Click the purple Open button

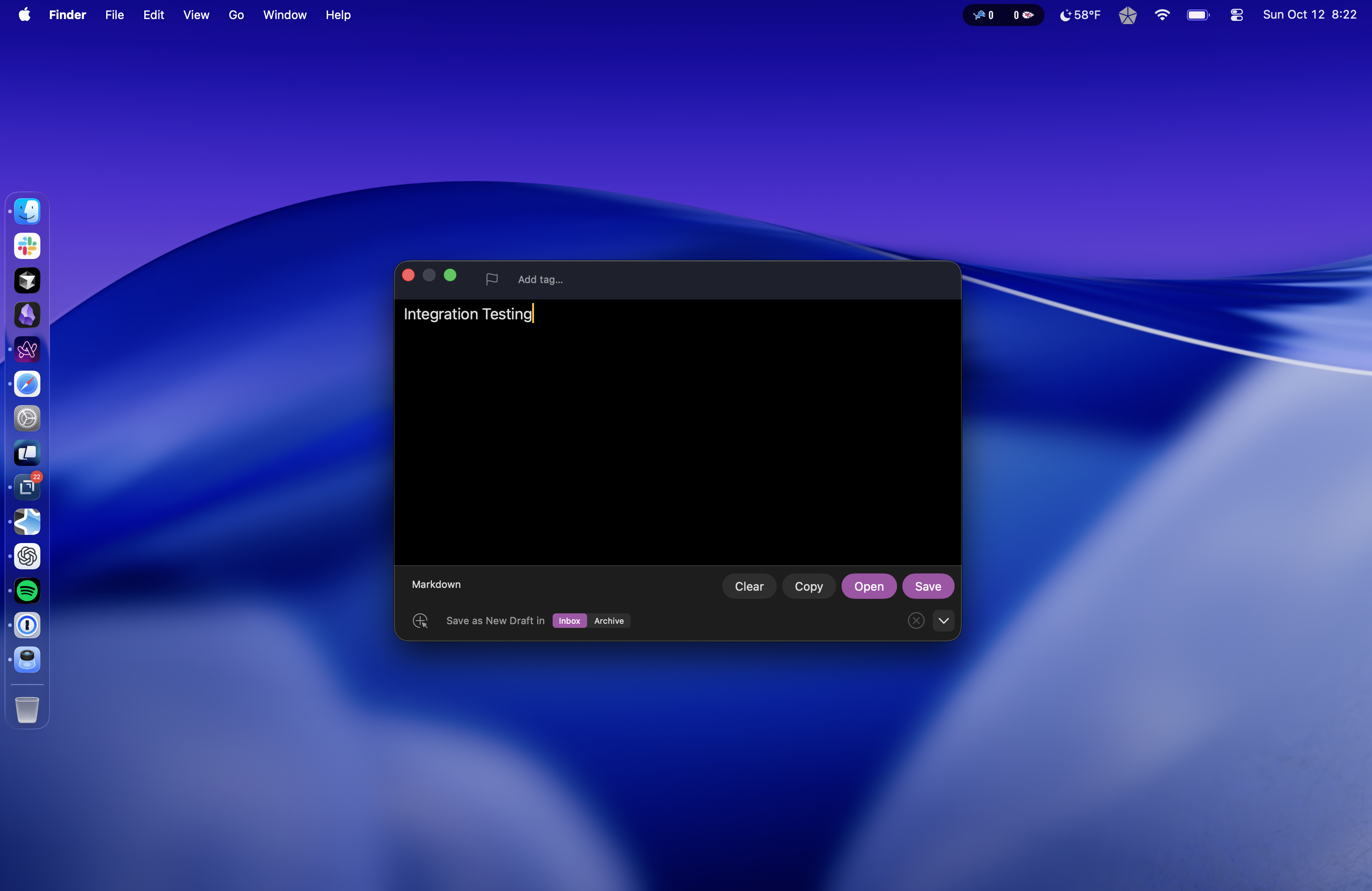(x=868, y=586)
